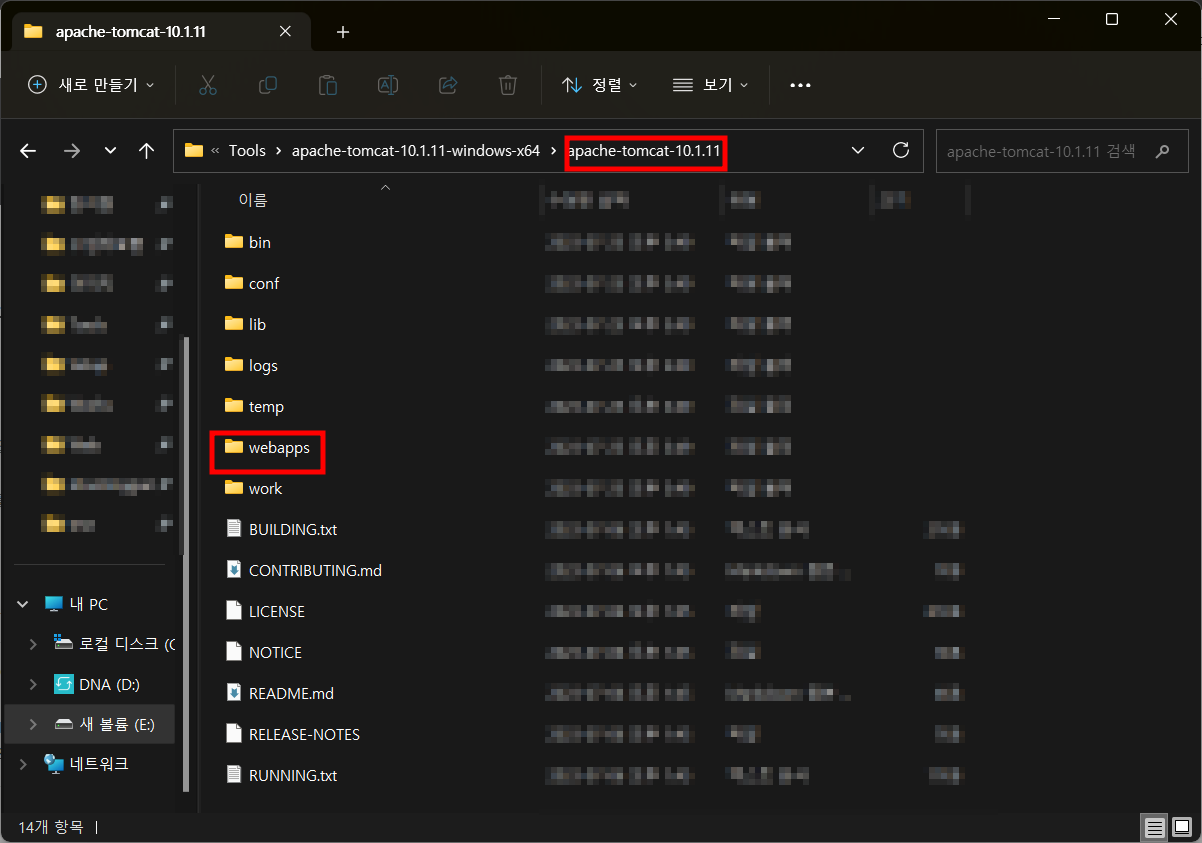This screenshot has height=843, width=1202.
Task: Click the Rename icon in toolbar
Action: click(x=388, y=85)
